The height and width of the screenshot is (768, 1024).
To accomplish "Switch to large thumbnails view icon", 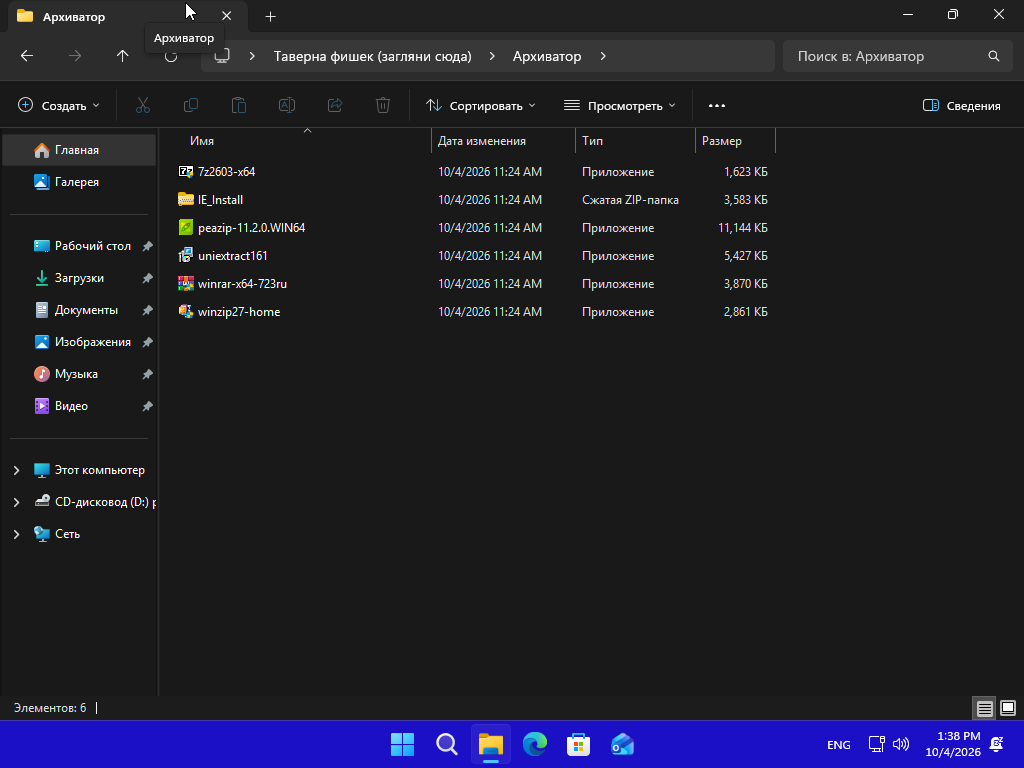I will 1008,708.
